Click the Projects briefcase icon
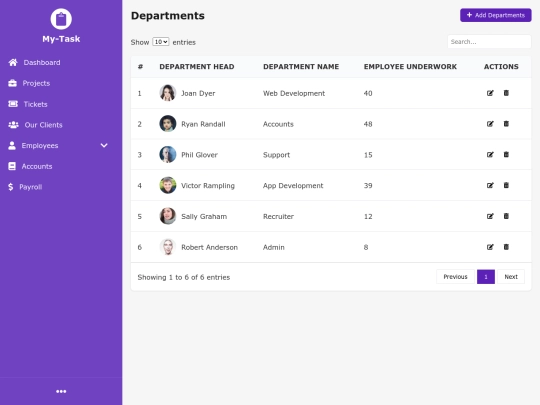Viewport: 540px width, 405px height. point(12,83)
